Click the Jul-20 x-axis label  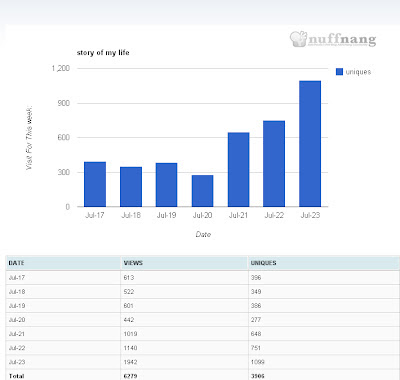point(202,215)
